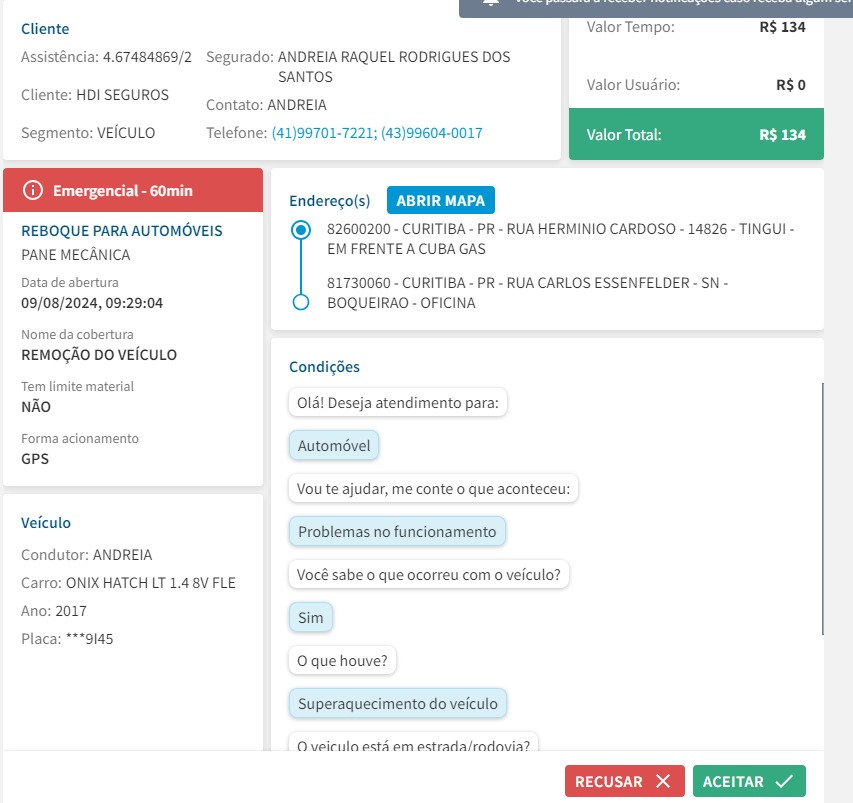
Task: Click the HDI SEGUROS client name
Action: 122,95
